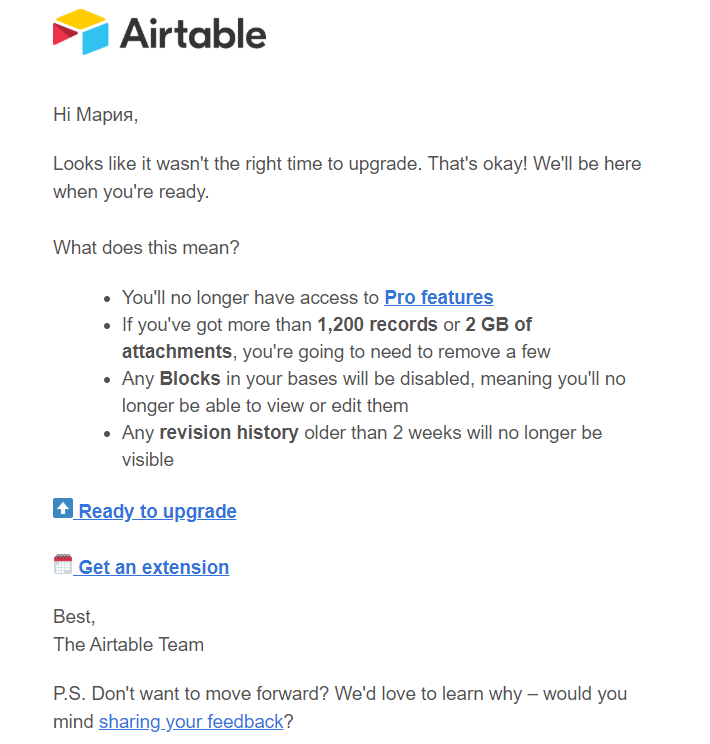Click 'The Airtable Team' signature
710x744 pixels.
tap(129, 644)
